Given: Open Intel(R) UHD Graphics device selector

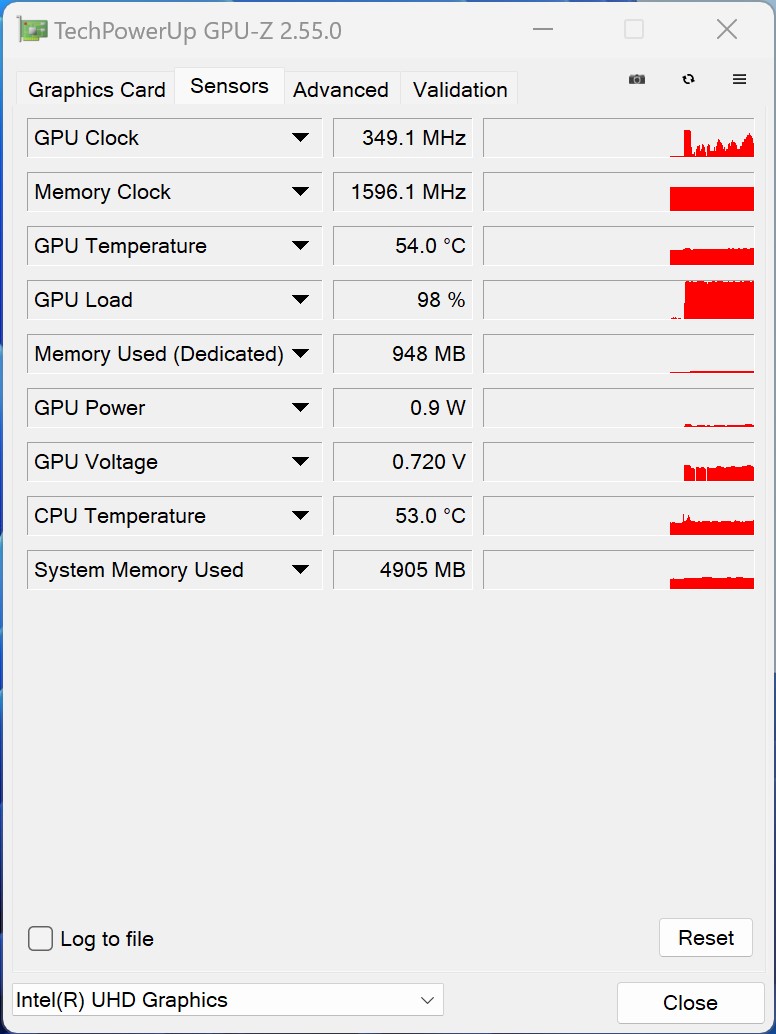Looking at the screenshot, I should (x=227, y=1000).
